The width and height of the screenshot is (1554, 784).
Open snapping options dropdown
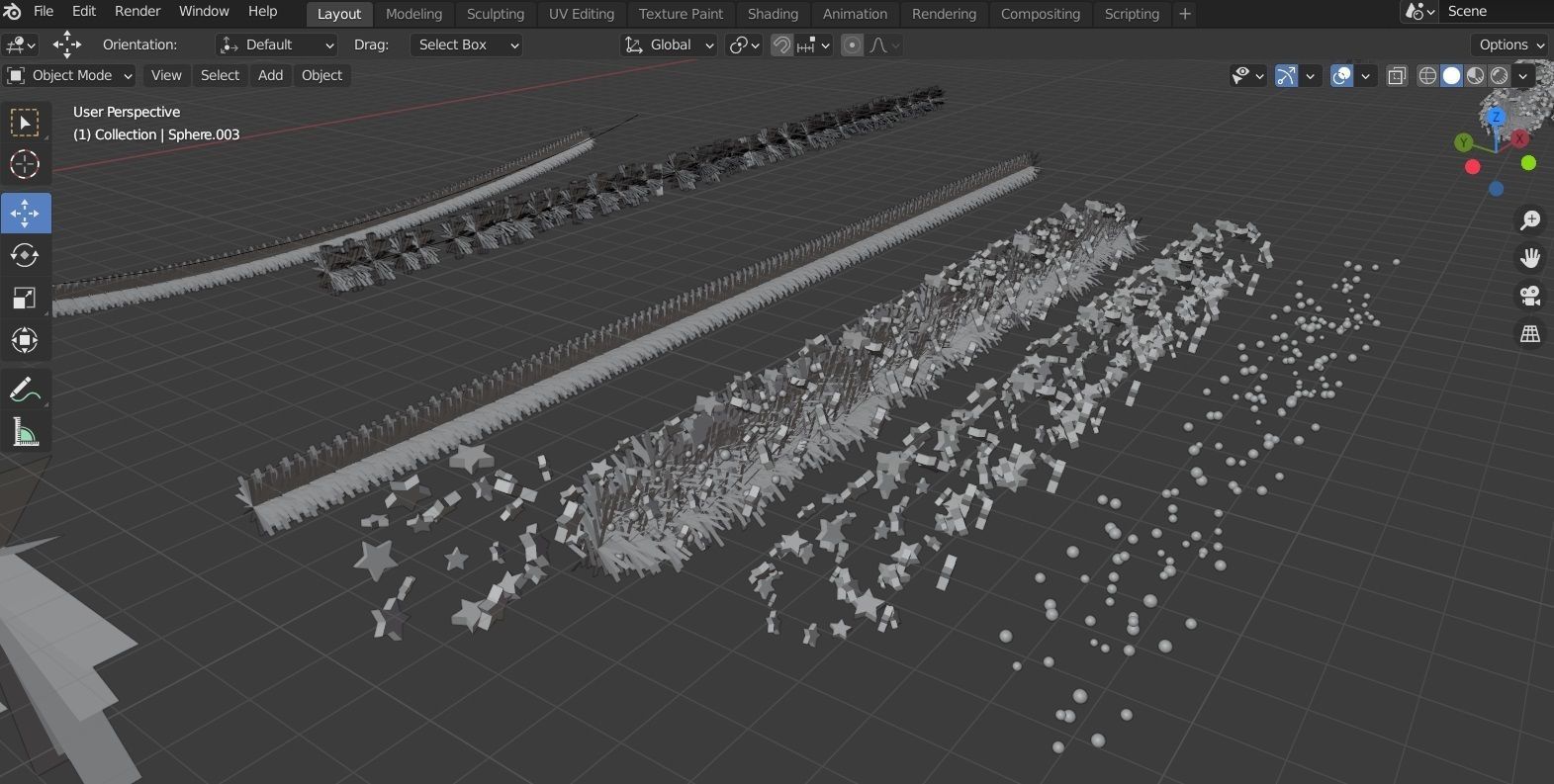(x=813, y=44)
